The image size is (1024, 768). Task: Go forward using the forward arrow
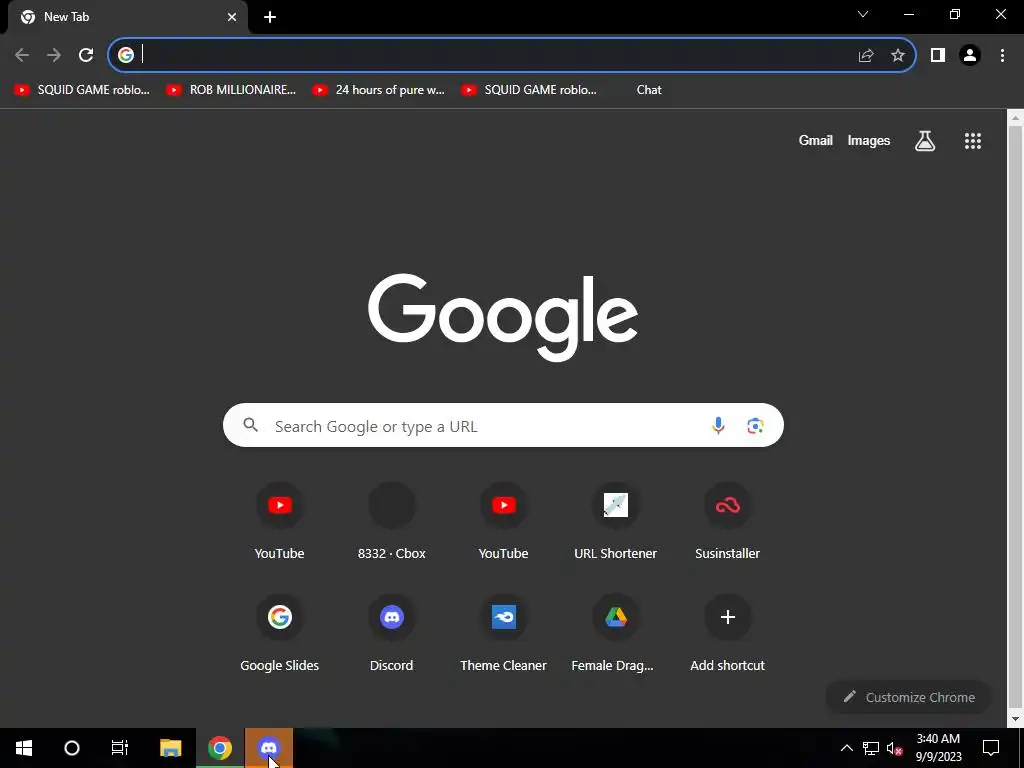pos(54,55)
